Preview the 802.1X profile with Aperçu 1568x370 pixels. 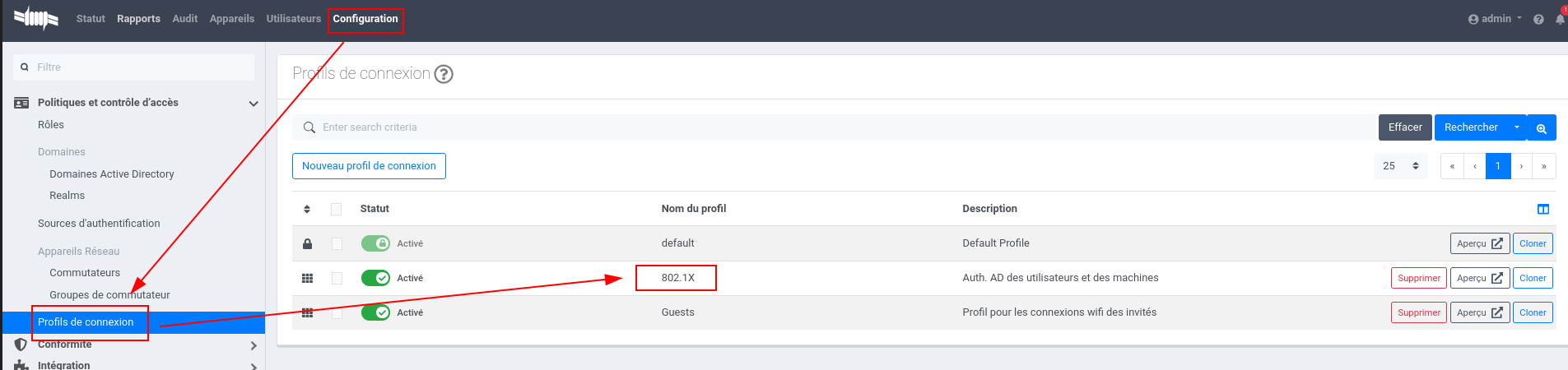coord(1480,278)
